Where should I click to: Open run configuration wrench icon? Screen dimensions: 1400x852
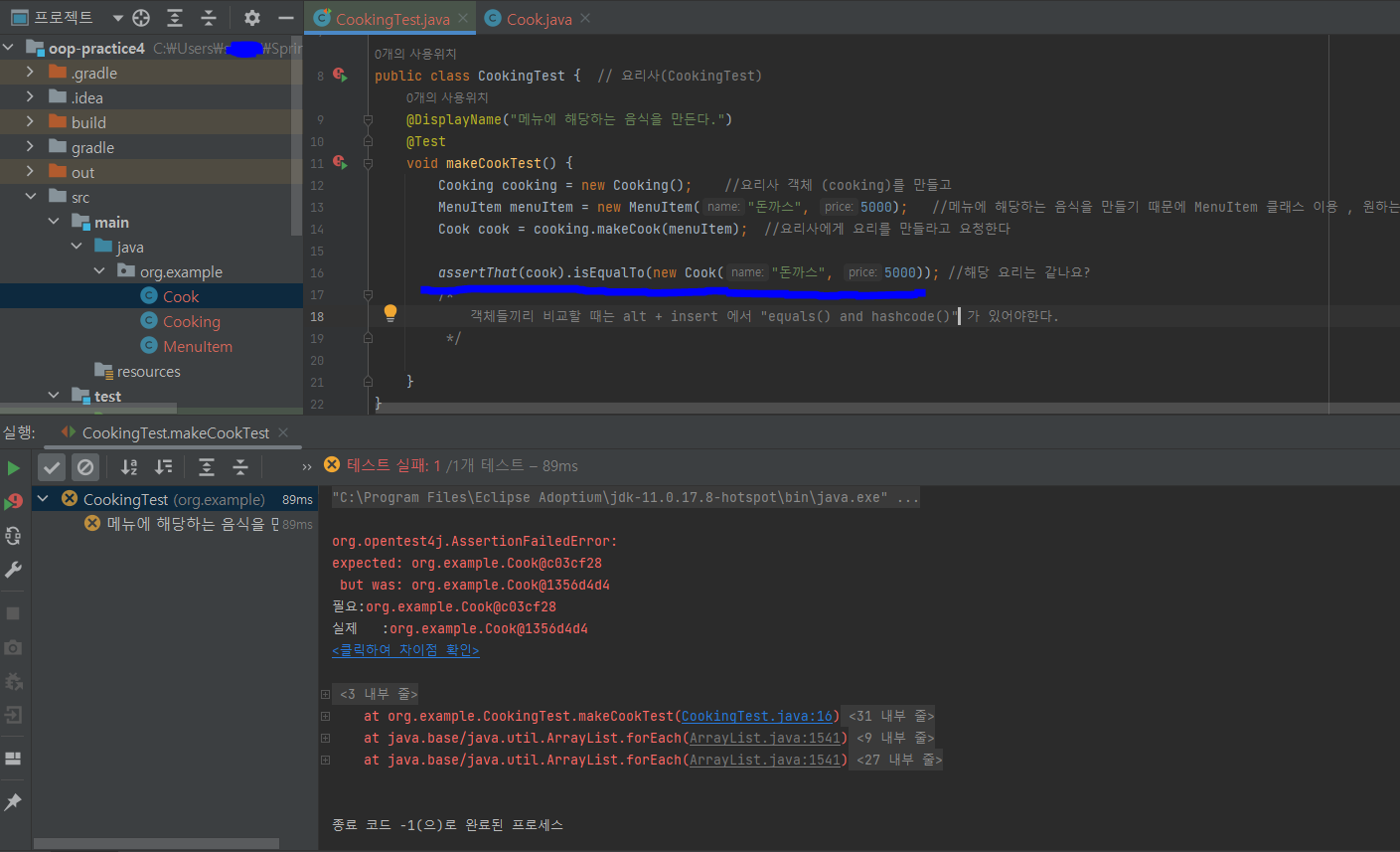click(13, 569)
